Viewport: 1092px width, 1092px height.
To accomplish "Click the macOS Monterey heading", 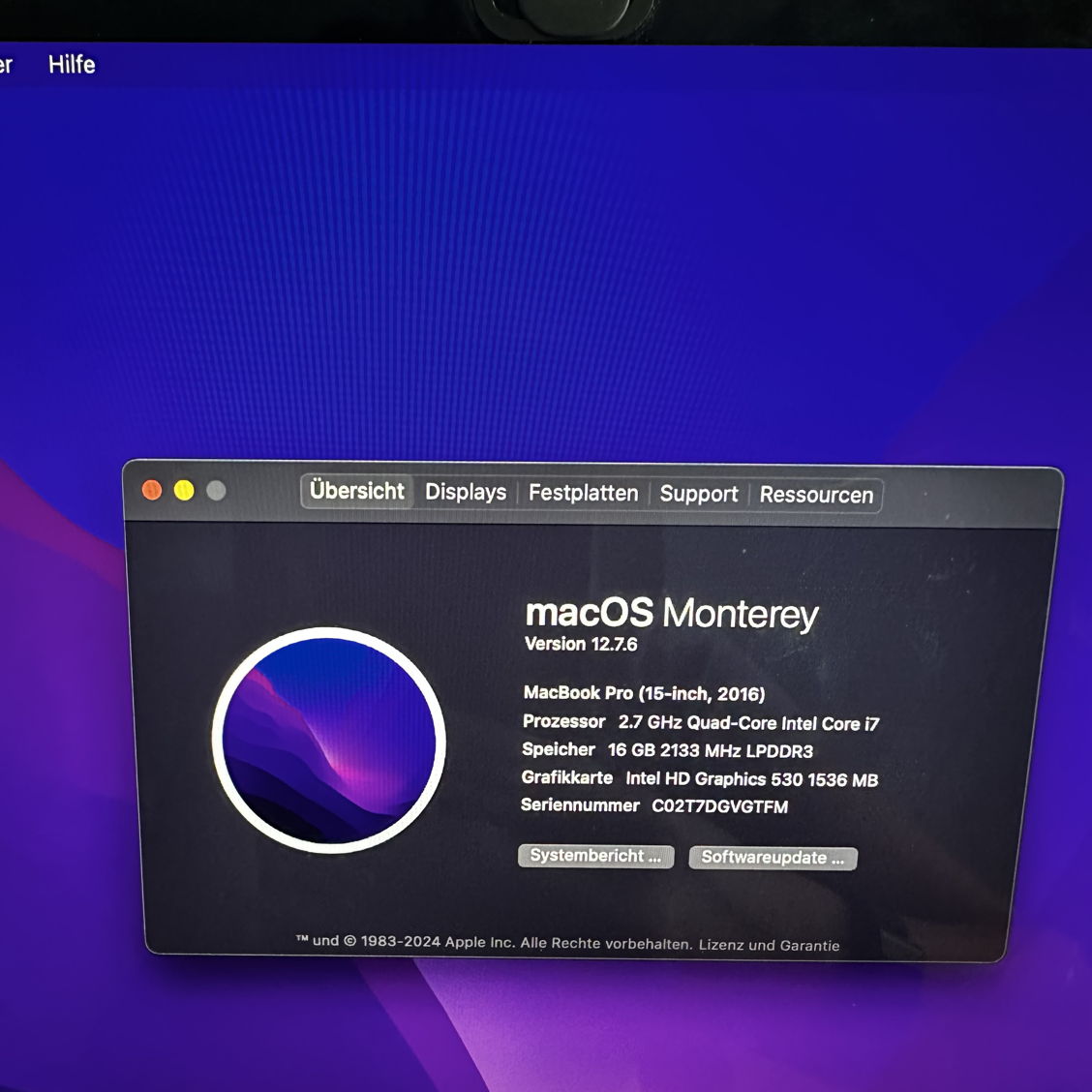I will (672, 614).
